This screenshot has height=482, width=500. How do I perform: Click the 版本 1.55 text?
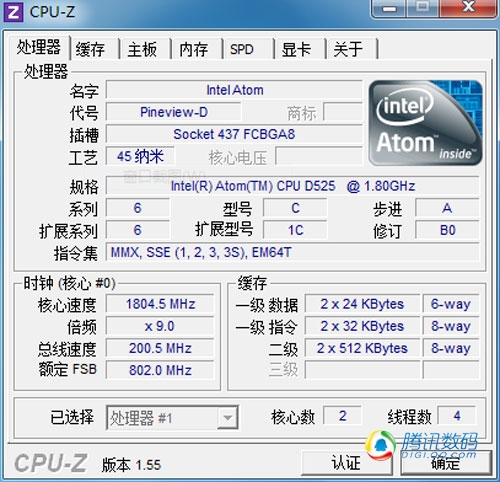[131, 465]
